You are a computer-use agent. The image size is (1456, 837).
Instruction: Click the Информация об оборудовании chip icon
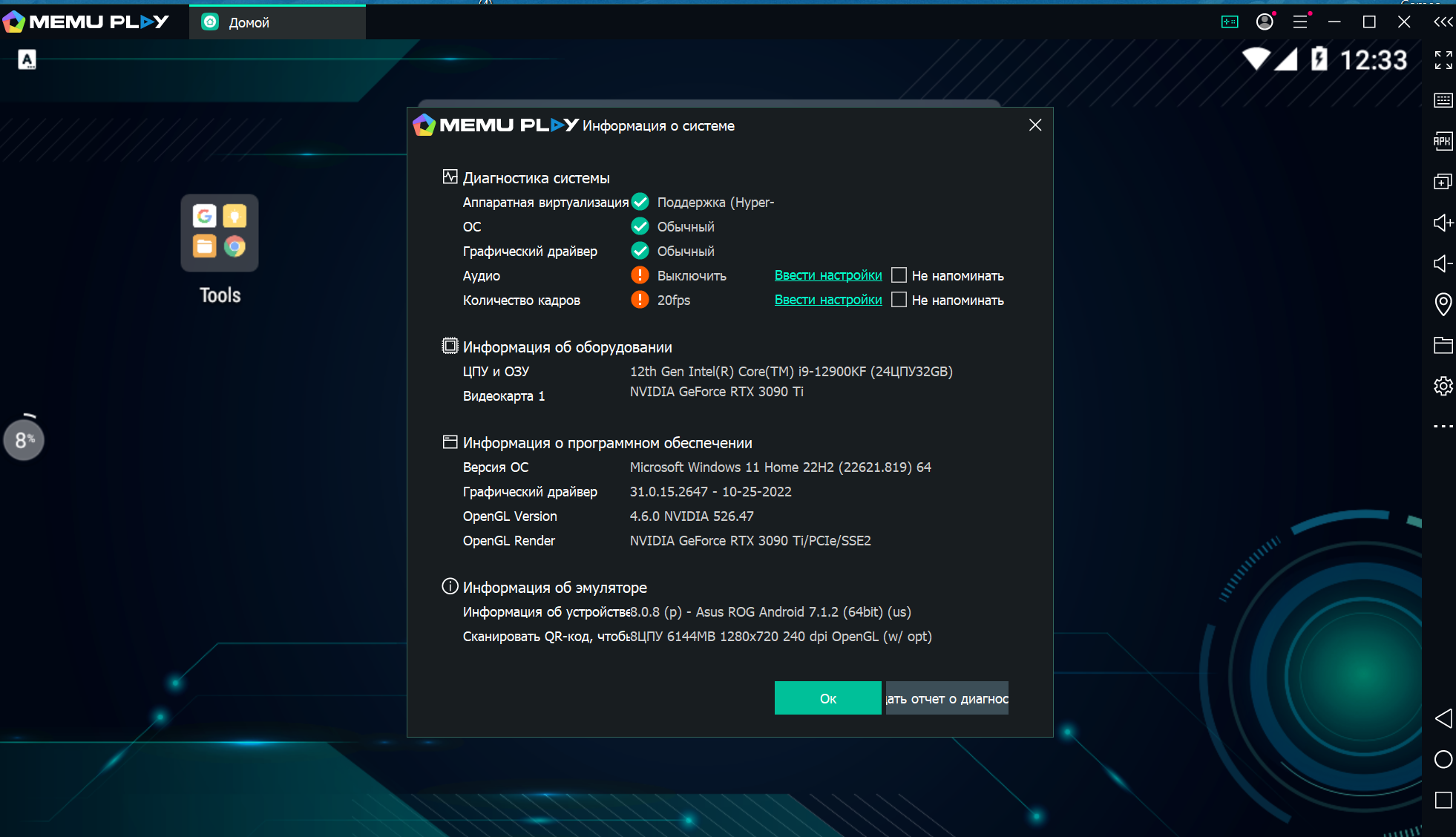[x=450, y=346]
